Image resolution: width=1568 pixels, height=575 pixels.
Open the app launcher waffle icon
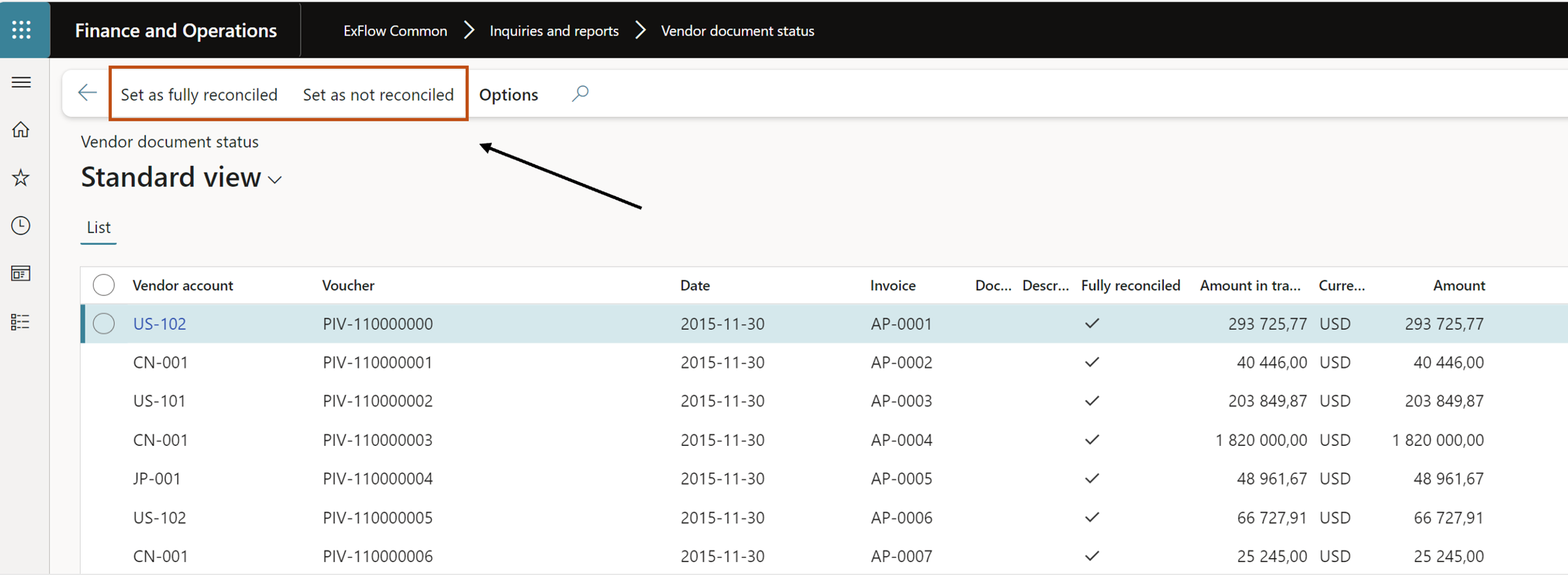point(22,30)
